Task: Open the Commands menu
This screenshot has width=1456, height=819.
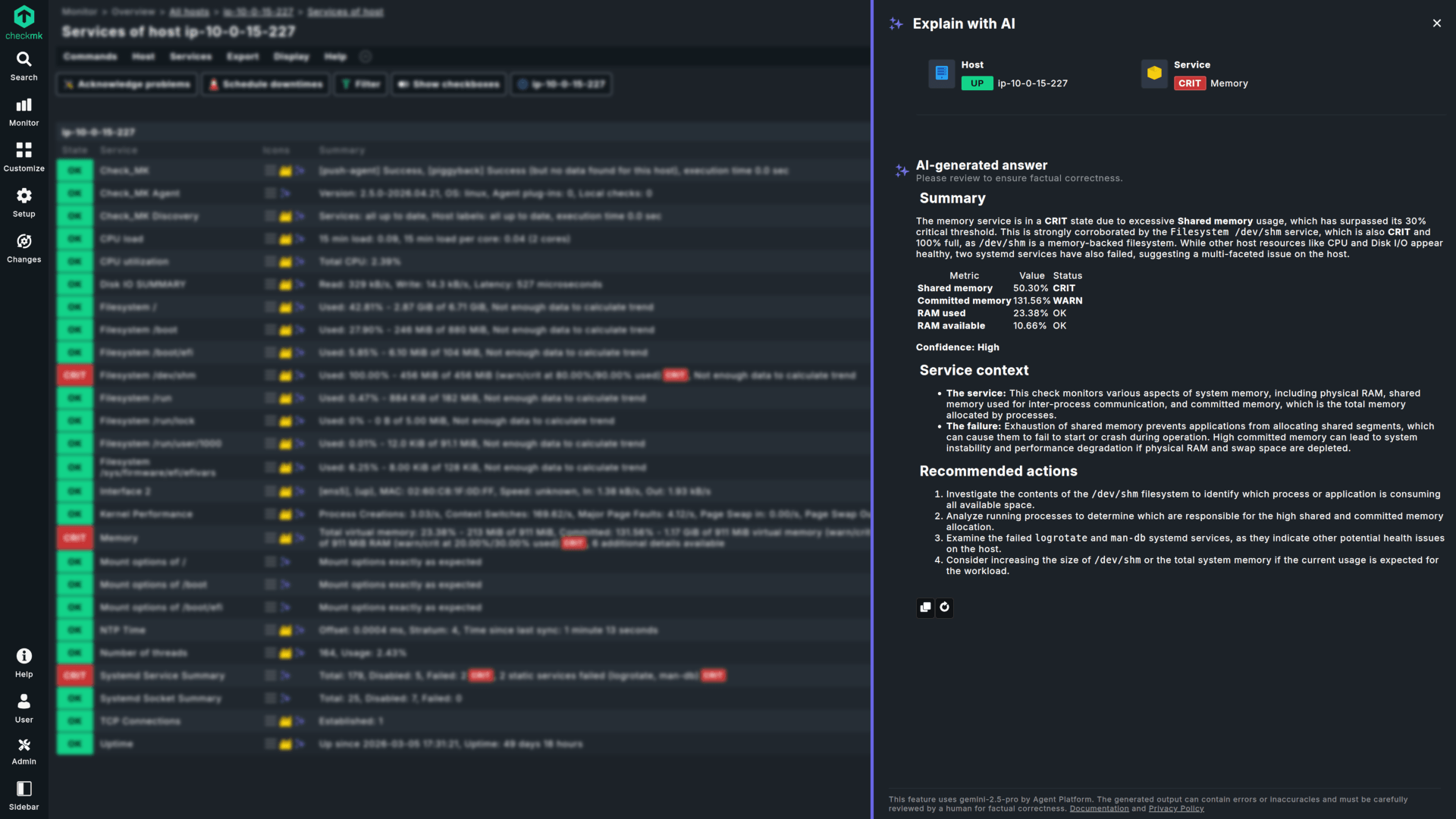Action: coord(89,57)
